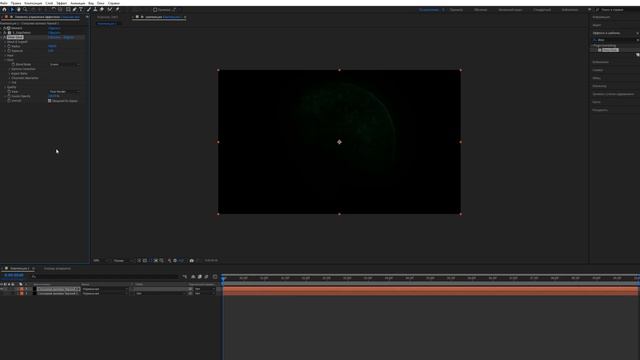Open the Справка menu
Viewport: 640px width, 360px height.
point(114,3)
